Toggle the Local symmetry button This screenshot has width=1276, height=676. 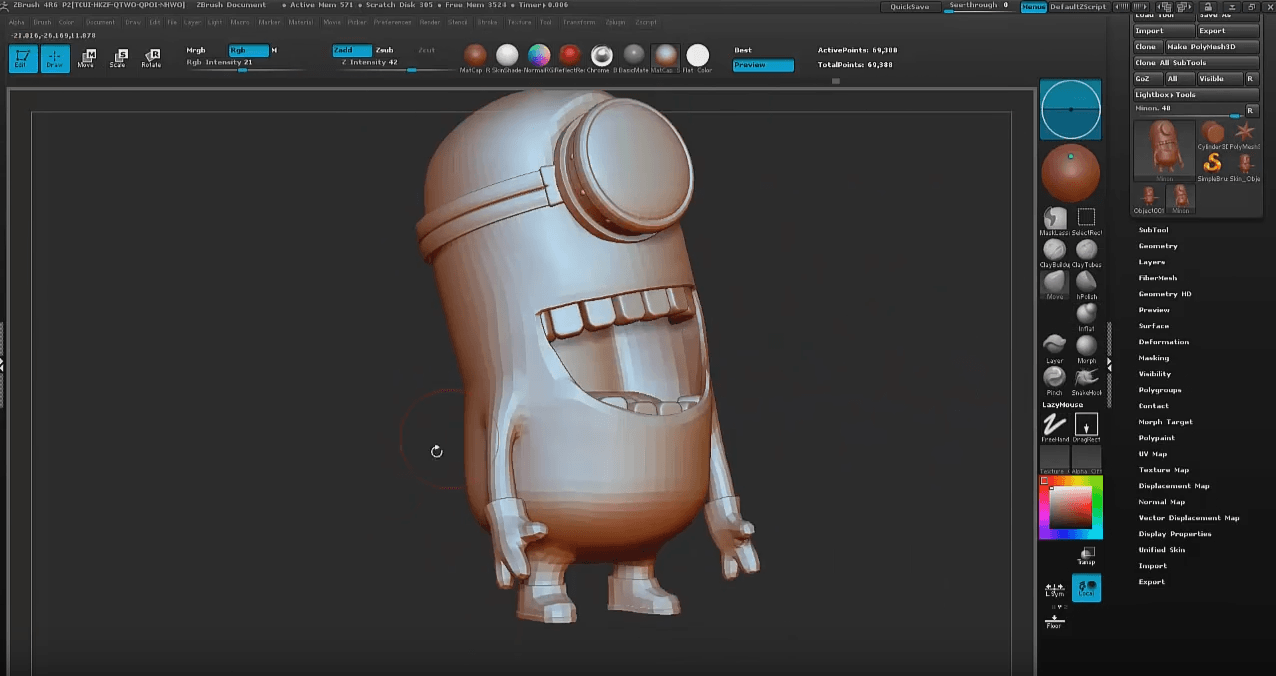tap(1086, 588)
